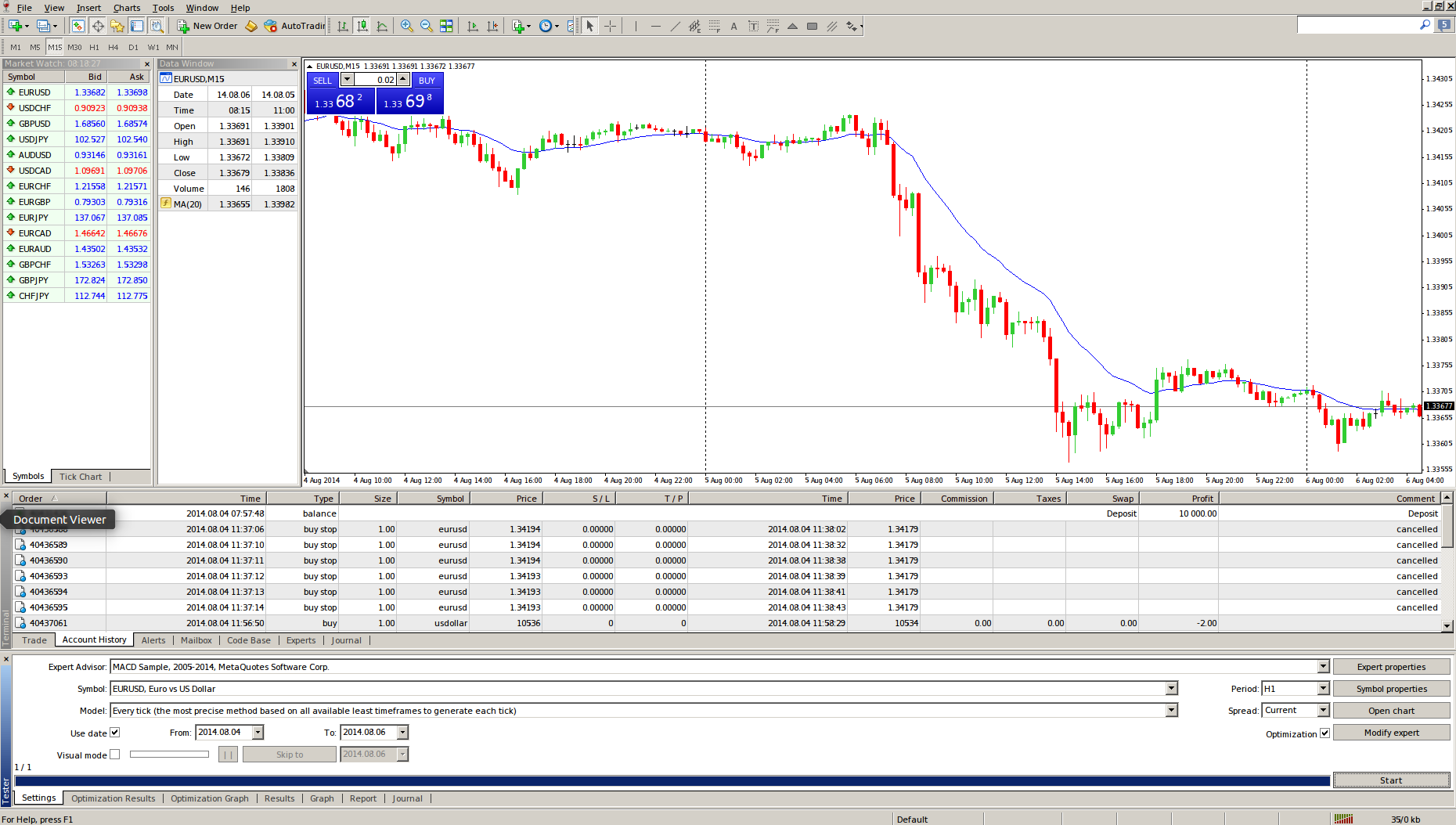Expand the Model dropdown list

[x=1171, y=711]
